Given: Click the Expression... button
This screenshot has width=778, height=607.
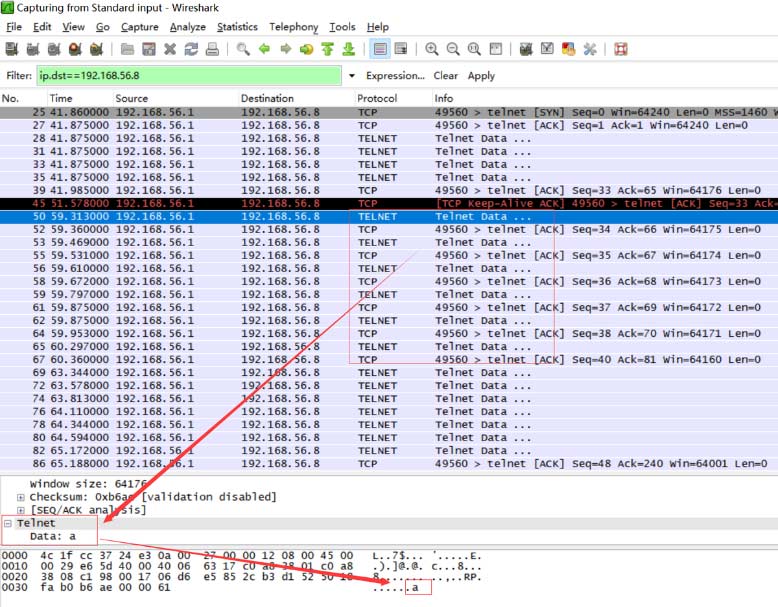Looking at the screenshot, I should [x=395, y=76].
